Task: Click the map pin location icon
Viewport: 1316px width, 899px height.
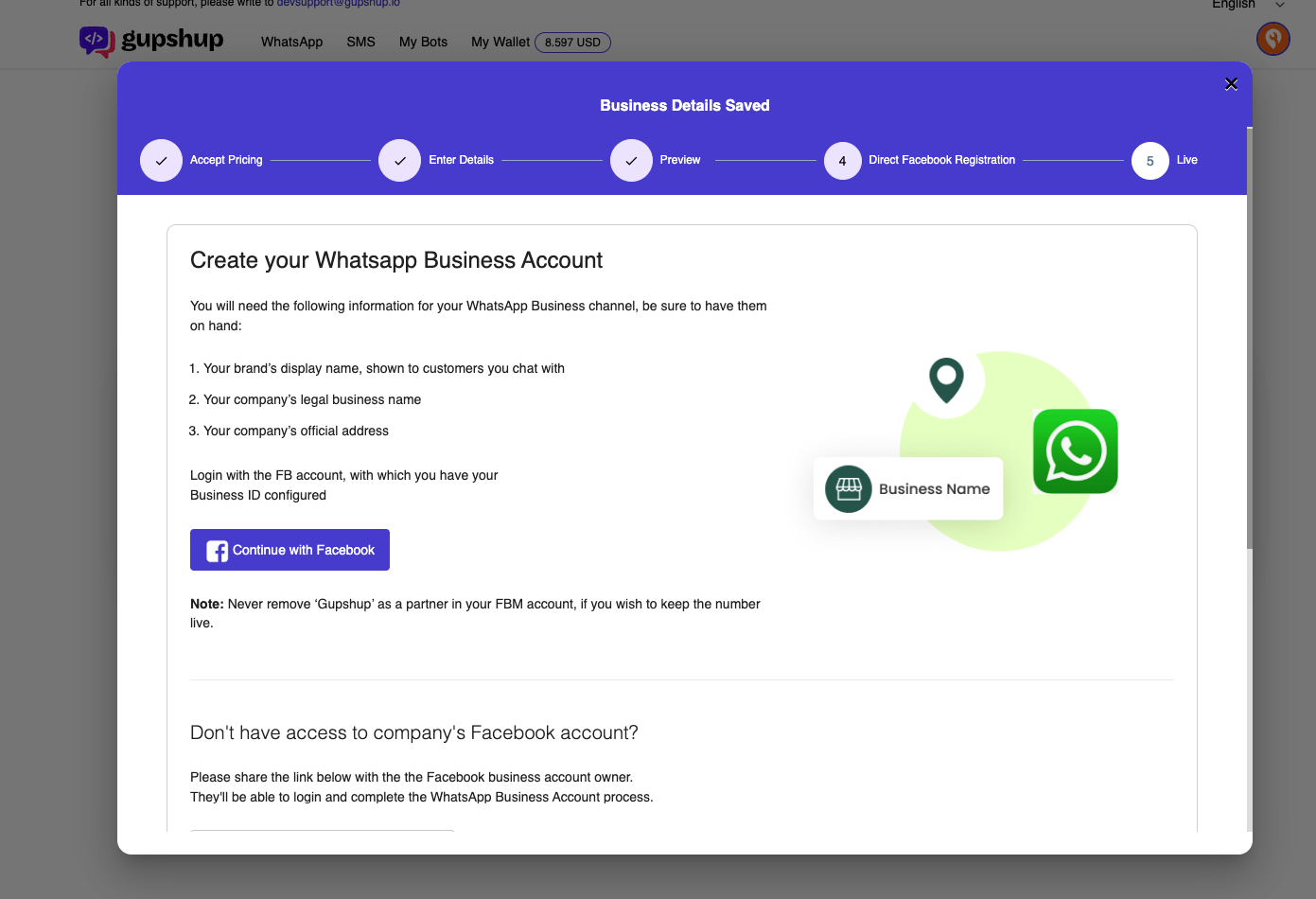Action: point(946,379)
